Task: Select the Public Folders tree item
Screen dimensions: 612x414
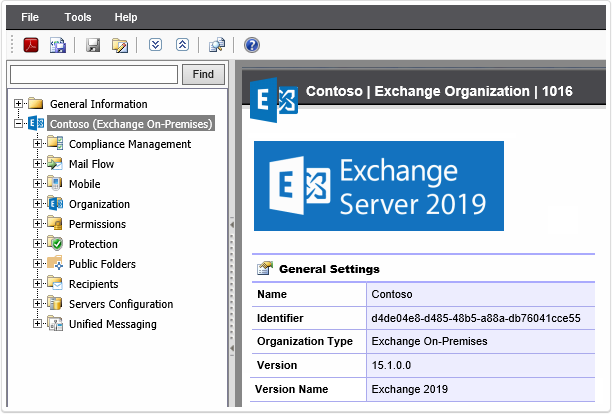Action: pos(102,264)
